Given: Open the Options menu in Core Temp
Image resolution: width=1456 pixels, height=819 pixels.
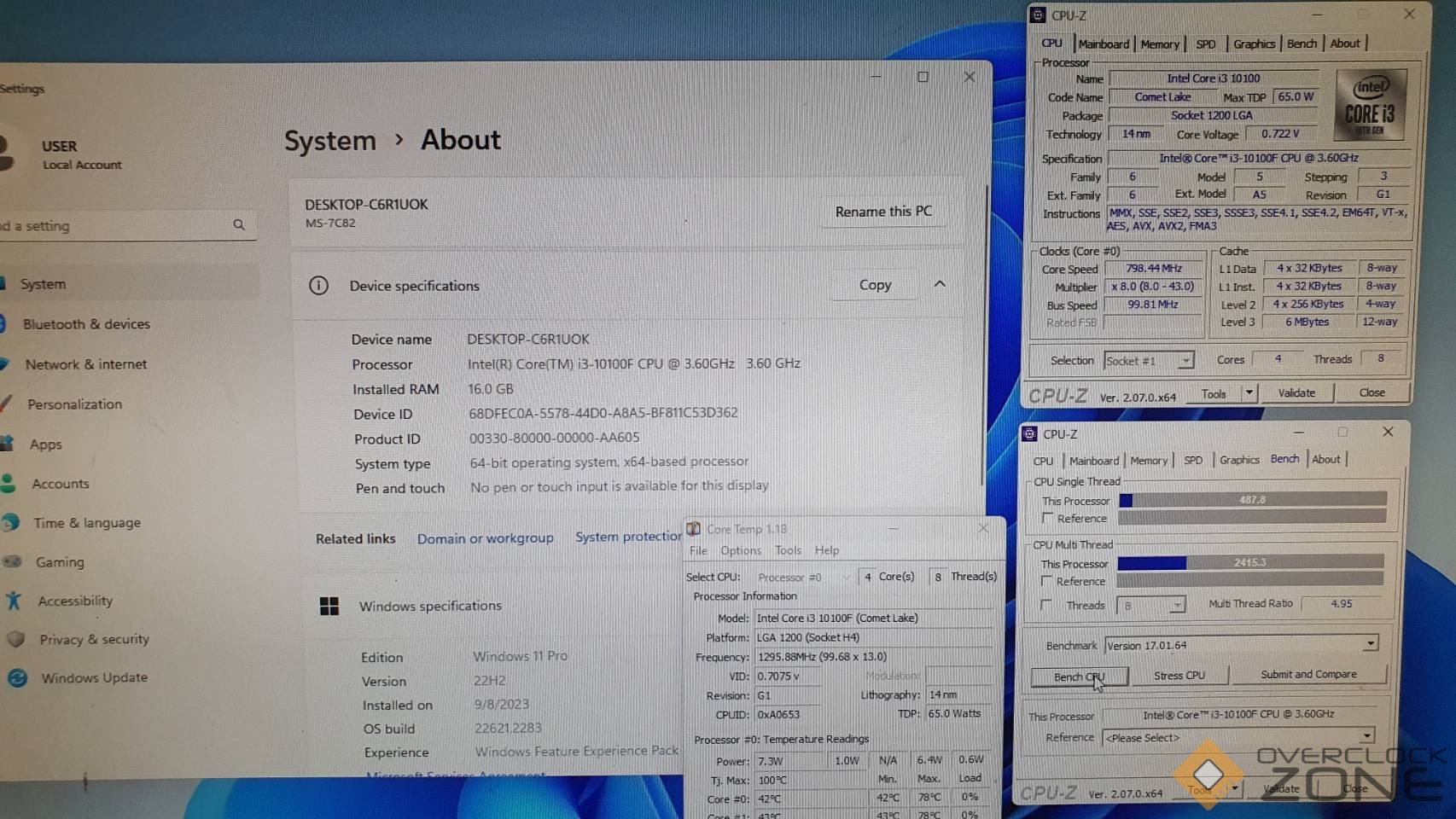Looking at the screenshot, I should [740, 550].
